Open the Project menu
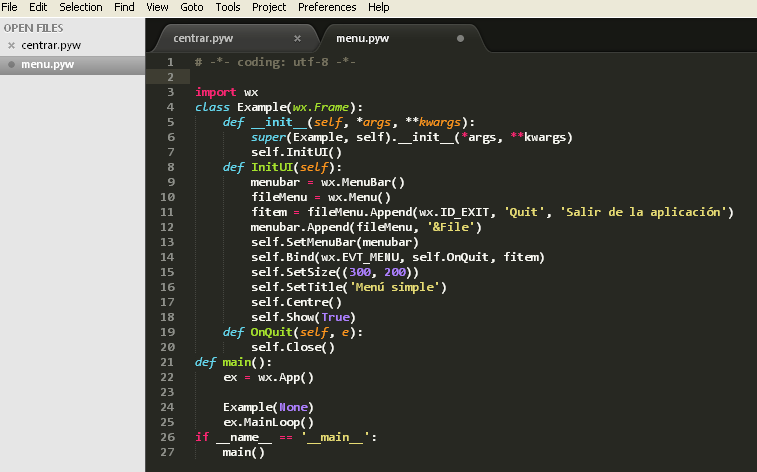Image resolution: width=757 pixels, height=472 pixels. click(x=269, y=7)
